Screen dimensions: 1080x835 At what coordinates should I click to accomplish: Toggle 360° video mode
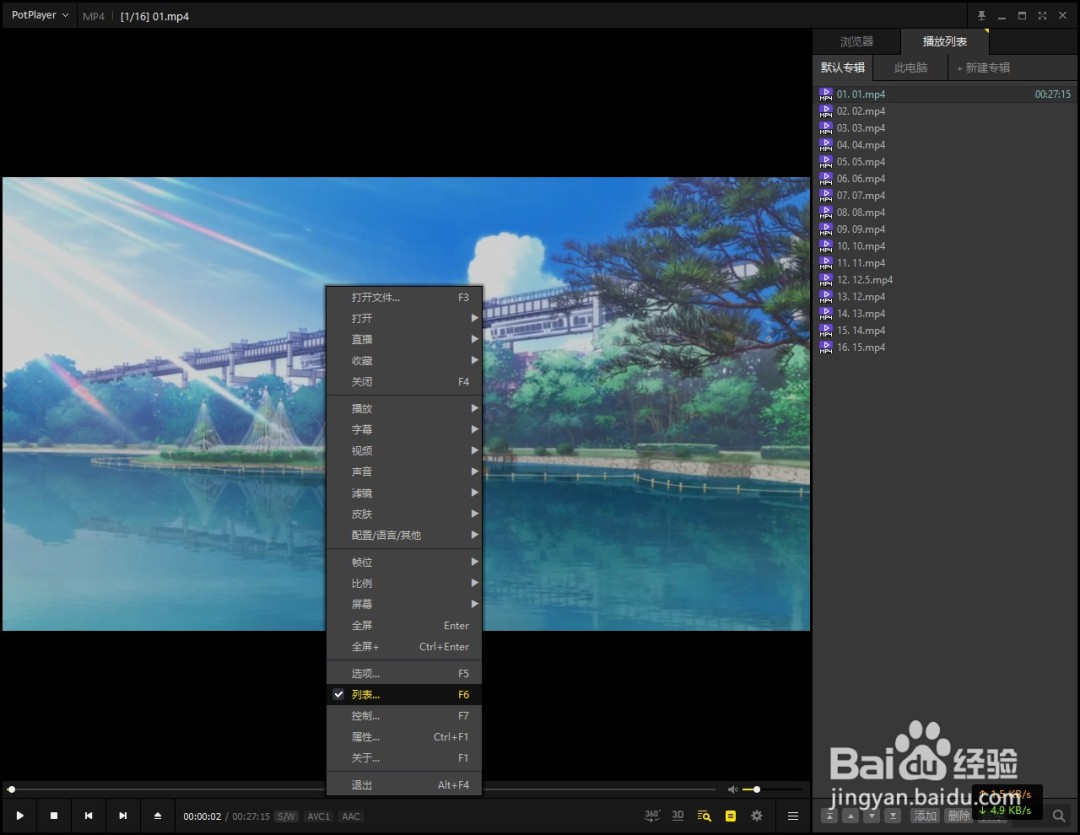652,816
